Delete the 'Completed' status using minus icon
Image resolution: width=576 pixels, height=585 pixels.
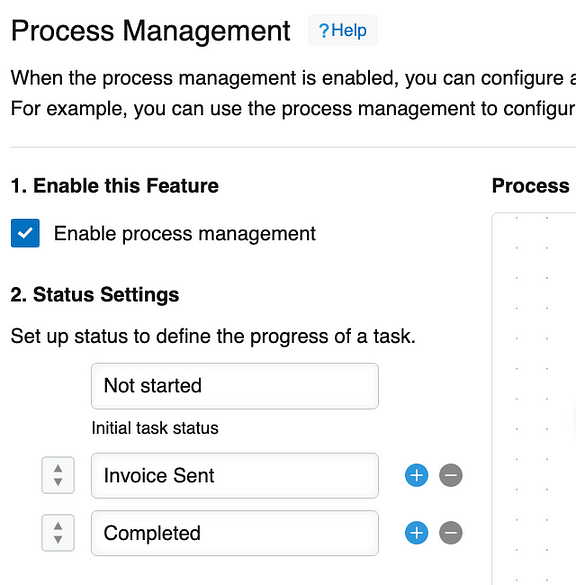pyautogui.click(x=451, y=533)
